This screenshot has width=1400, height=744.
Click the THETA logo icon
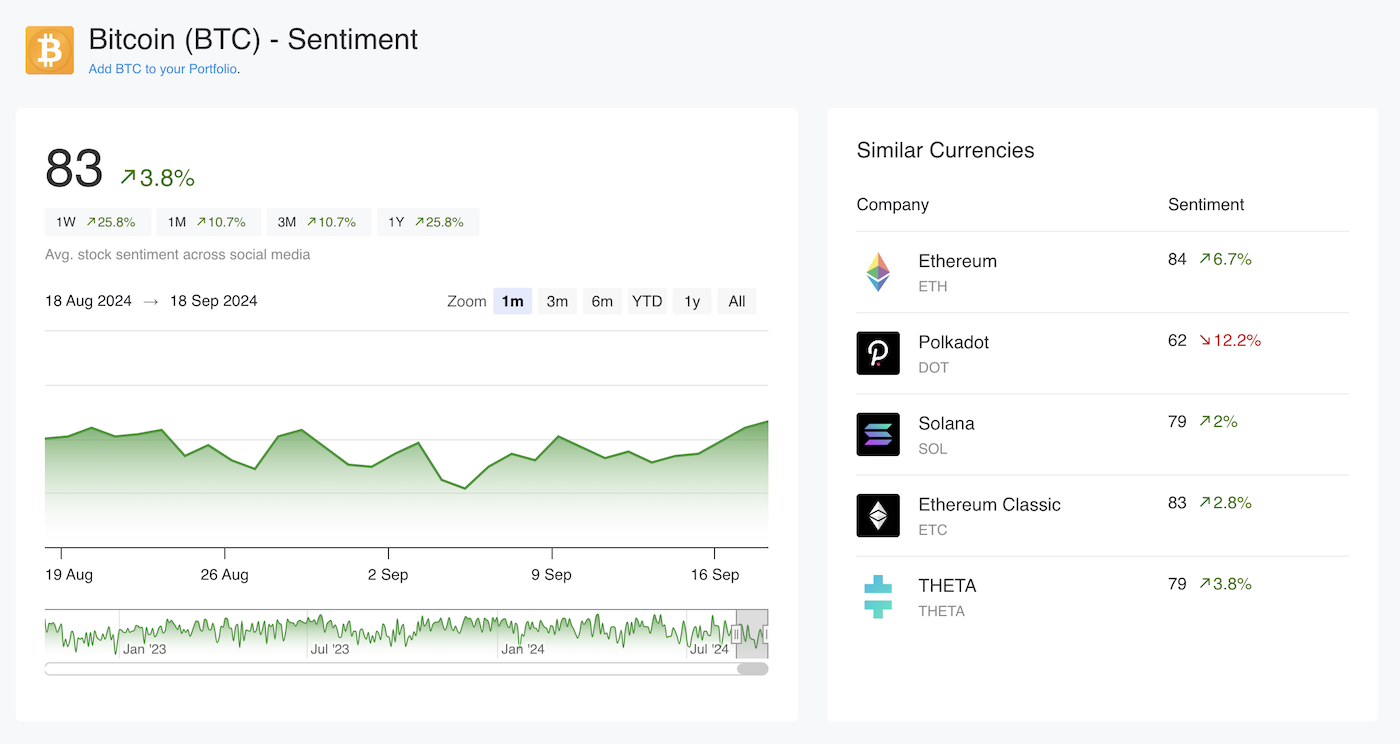click(x=878, y=596)
